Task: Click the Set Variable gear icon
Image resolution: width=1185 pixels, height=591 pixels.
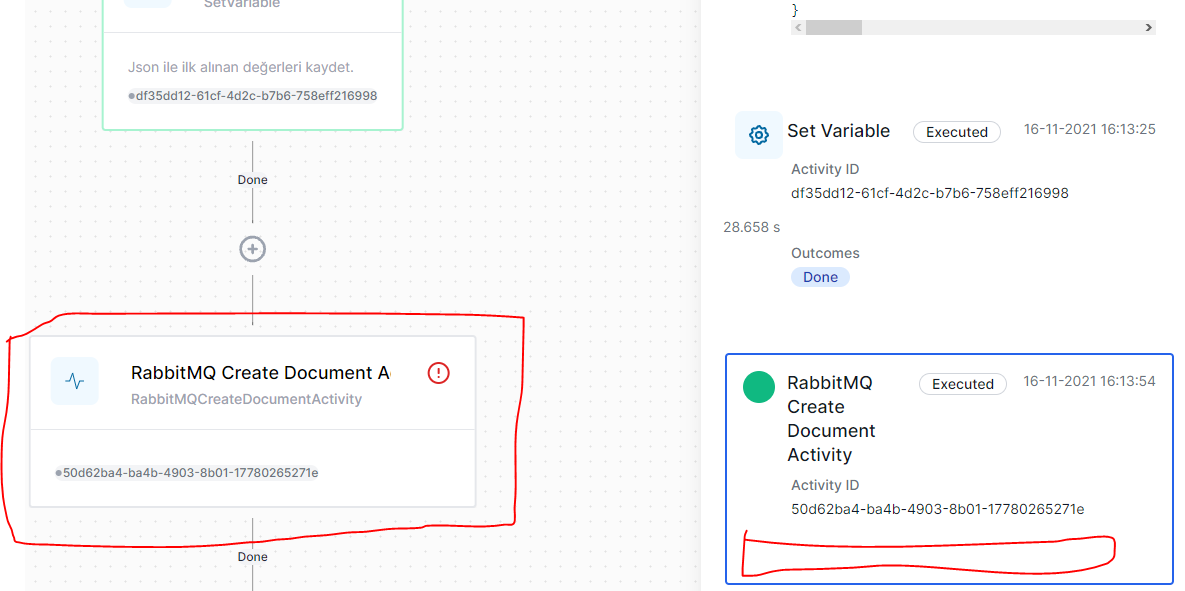Action: pyautogui.click(x=758, y=135)
